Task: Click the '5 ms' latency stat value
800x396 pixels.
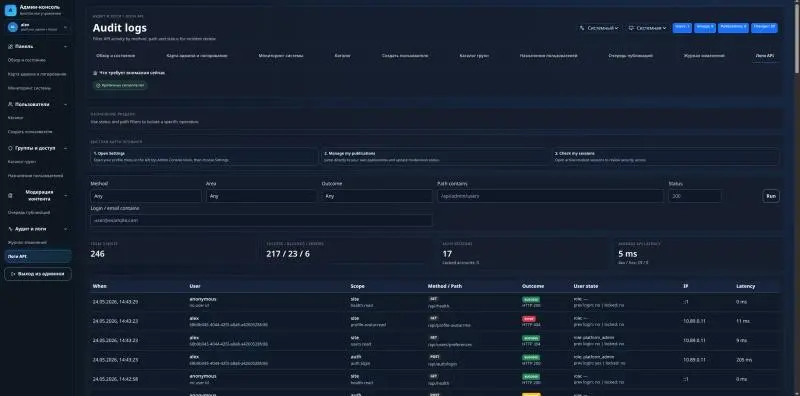Action: 628,254
